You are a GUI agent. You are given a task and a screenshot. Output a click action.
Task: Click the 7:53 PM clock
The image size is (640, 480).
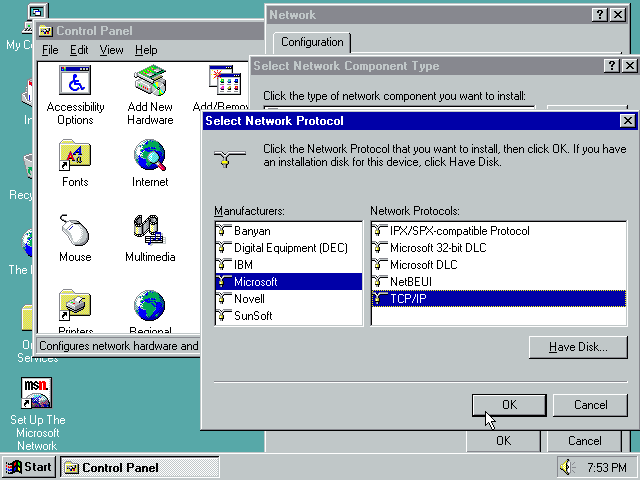[607, 467]
